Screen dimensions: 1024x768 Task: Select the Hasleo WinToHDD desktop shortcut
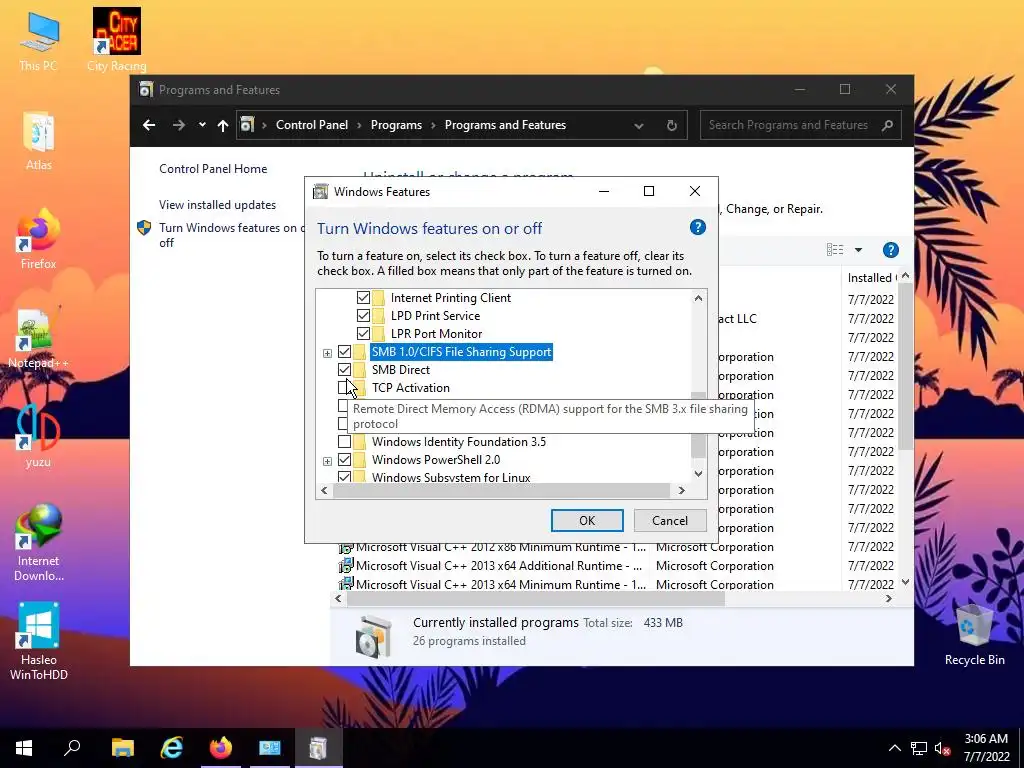tap(39, 643)
